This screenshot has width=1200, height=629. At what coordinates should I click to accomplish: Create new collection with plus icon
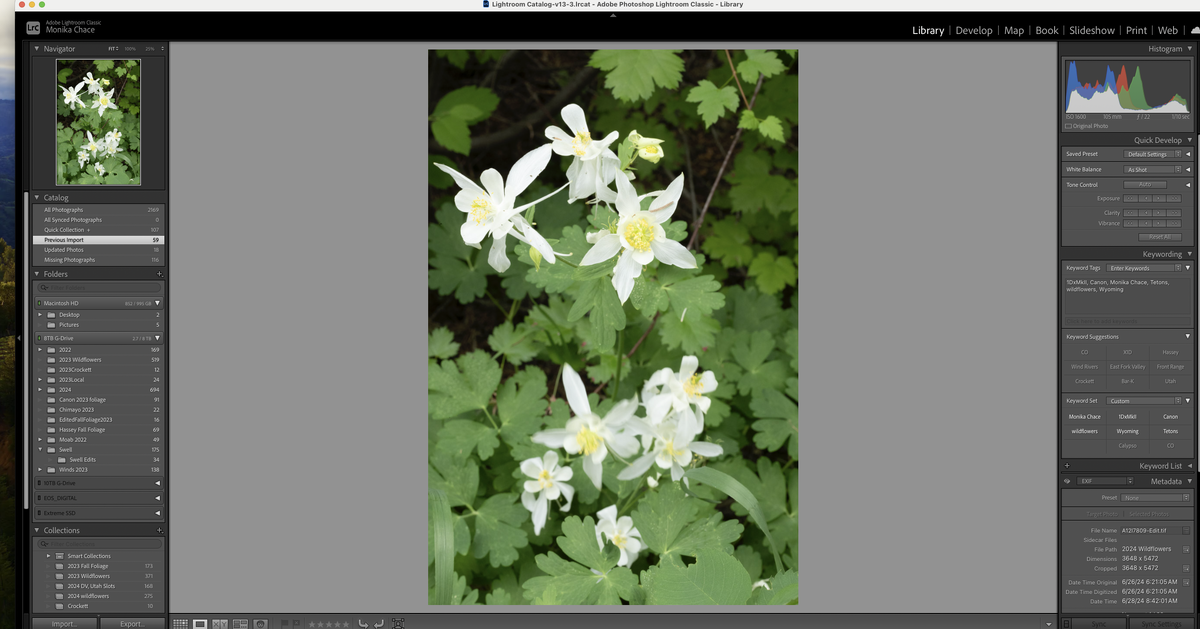click(159, 530)
